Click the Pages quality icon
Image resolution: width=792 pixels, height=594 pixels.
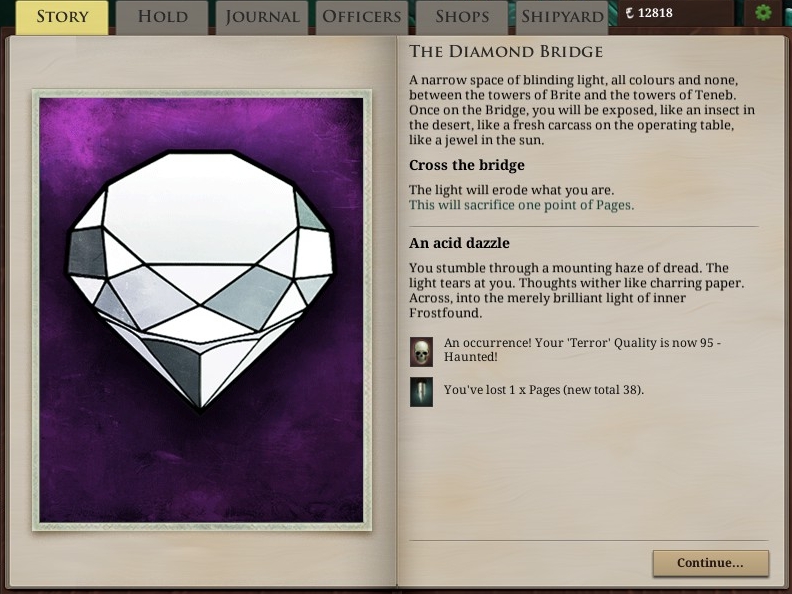(421, 392)
